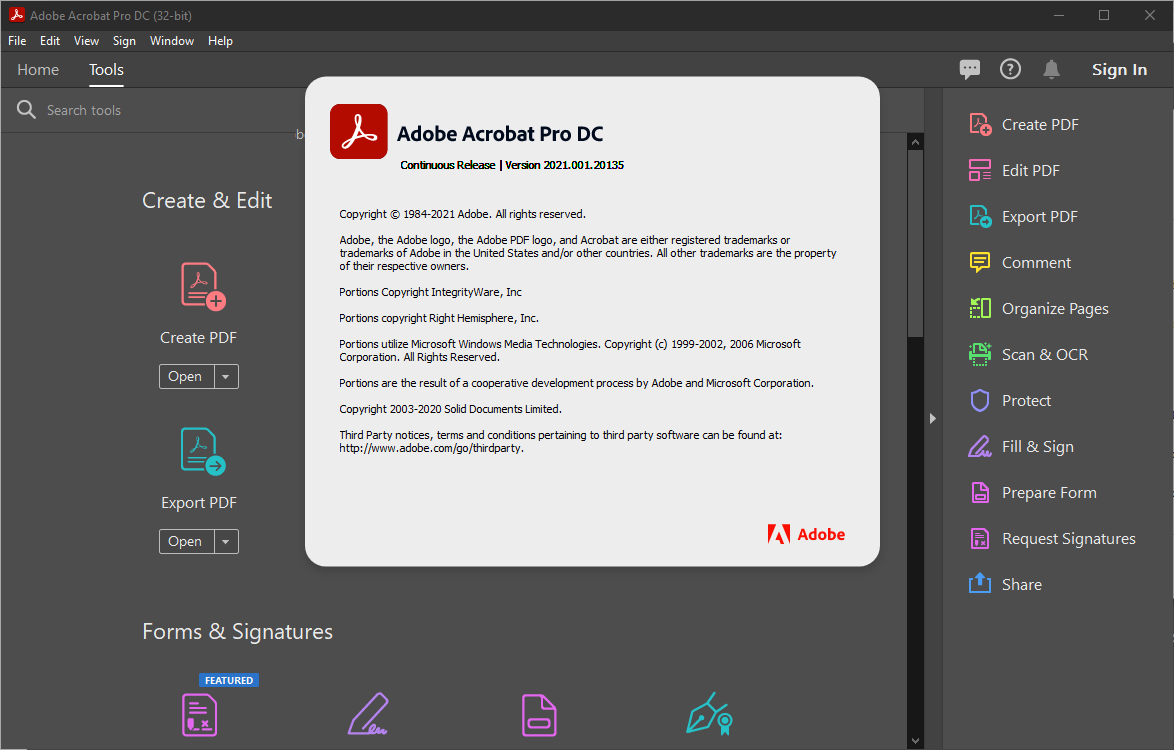Screen dimensions: 1174x750
Task: Click the Sign In button
Action: click(1119, 69)
